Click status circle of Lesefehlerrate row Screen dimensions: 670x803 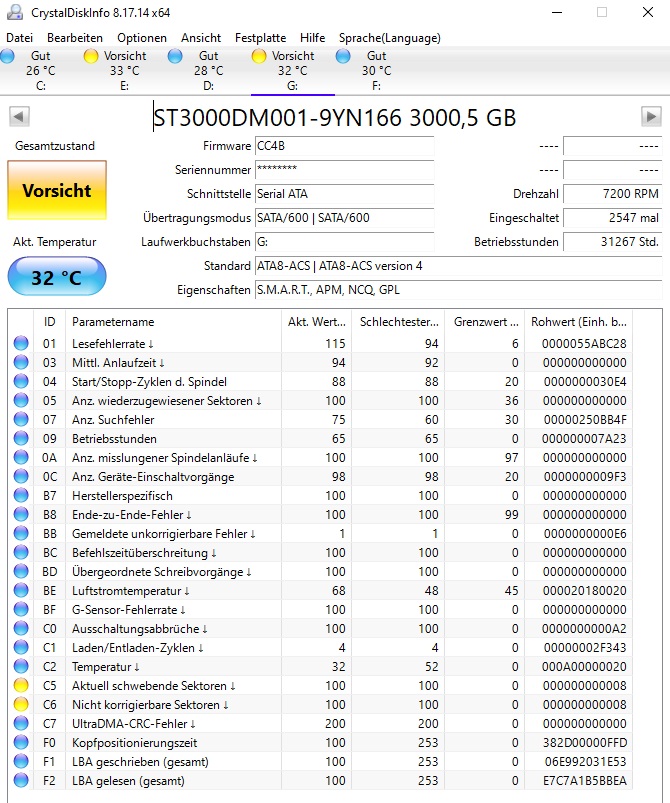21,343
